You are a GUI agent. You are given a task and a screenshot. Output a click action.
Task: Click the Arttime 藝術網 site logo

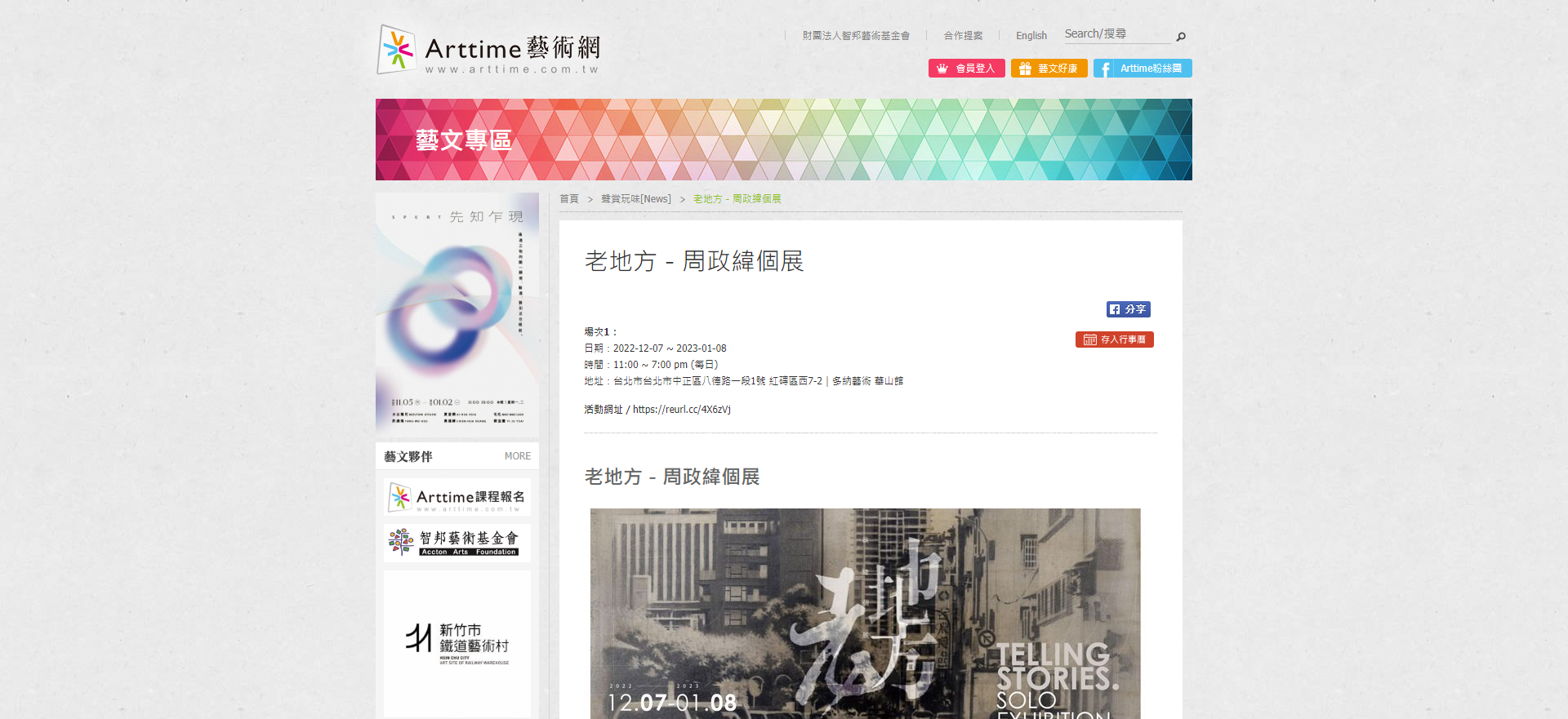[488, 50]
